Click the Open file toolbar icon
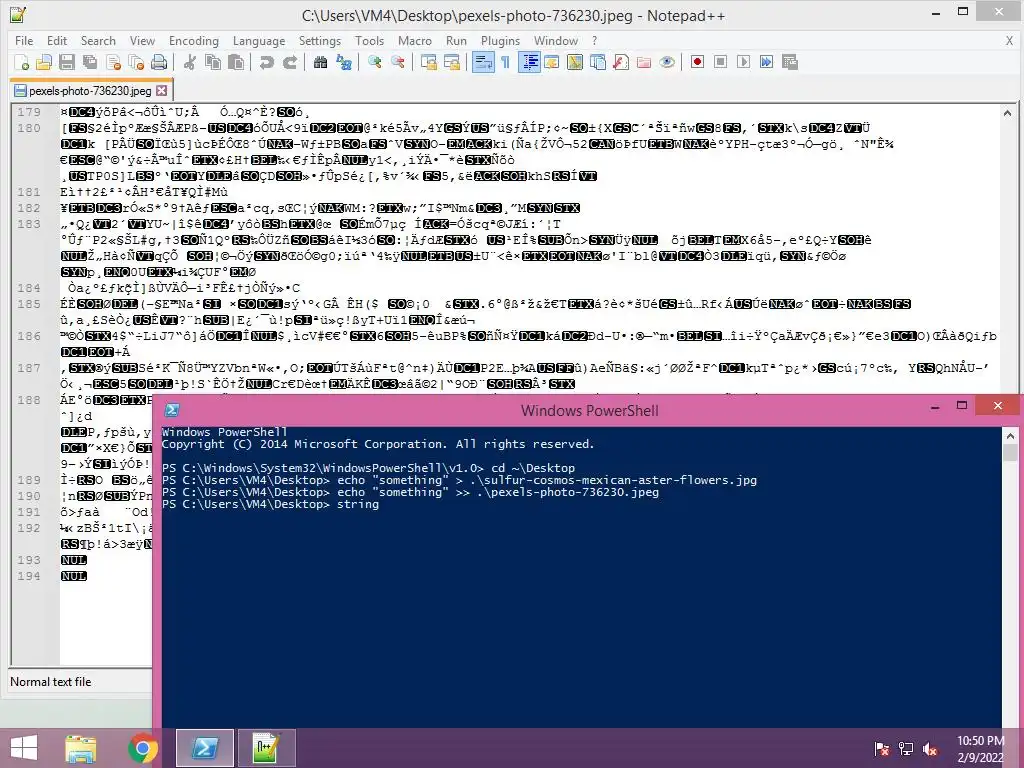This screenshot has width=1024, height=768. point(44,62)
